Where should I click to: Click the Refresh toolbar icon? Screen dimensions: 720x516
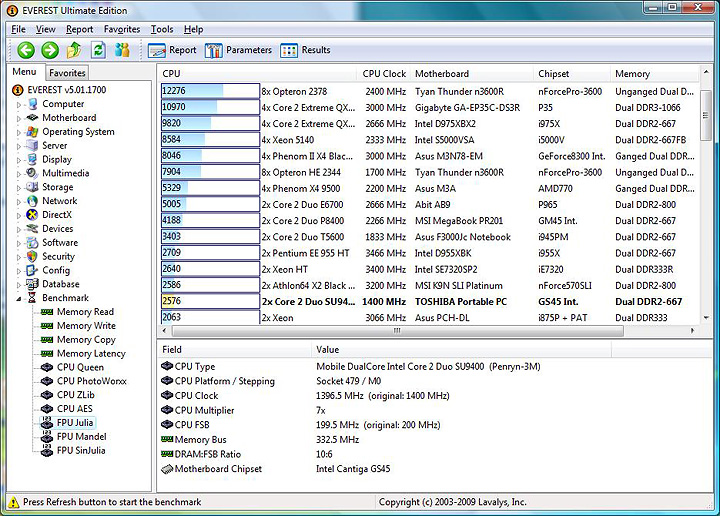pyautogui.click(x=98, y=50)
